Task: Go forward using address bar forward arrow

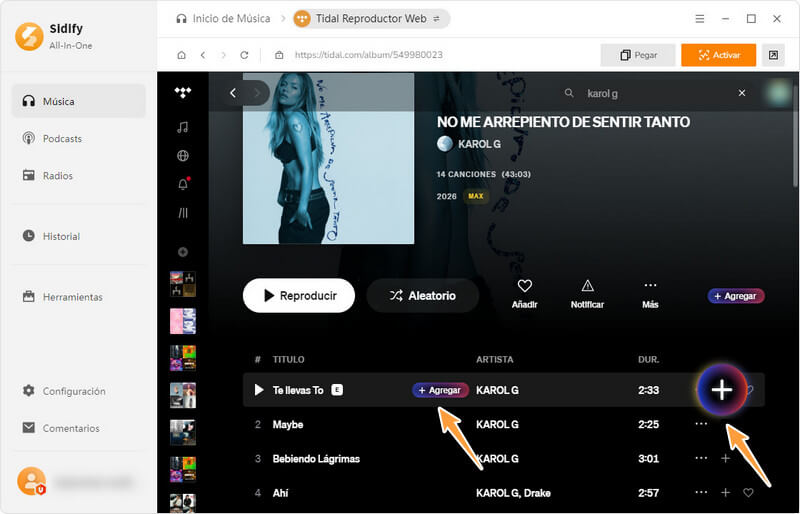Action: click(x=223, y=55)
